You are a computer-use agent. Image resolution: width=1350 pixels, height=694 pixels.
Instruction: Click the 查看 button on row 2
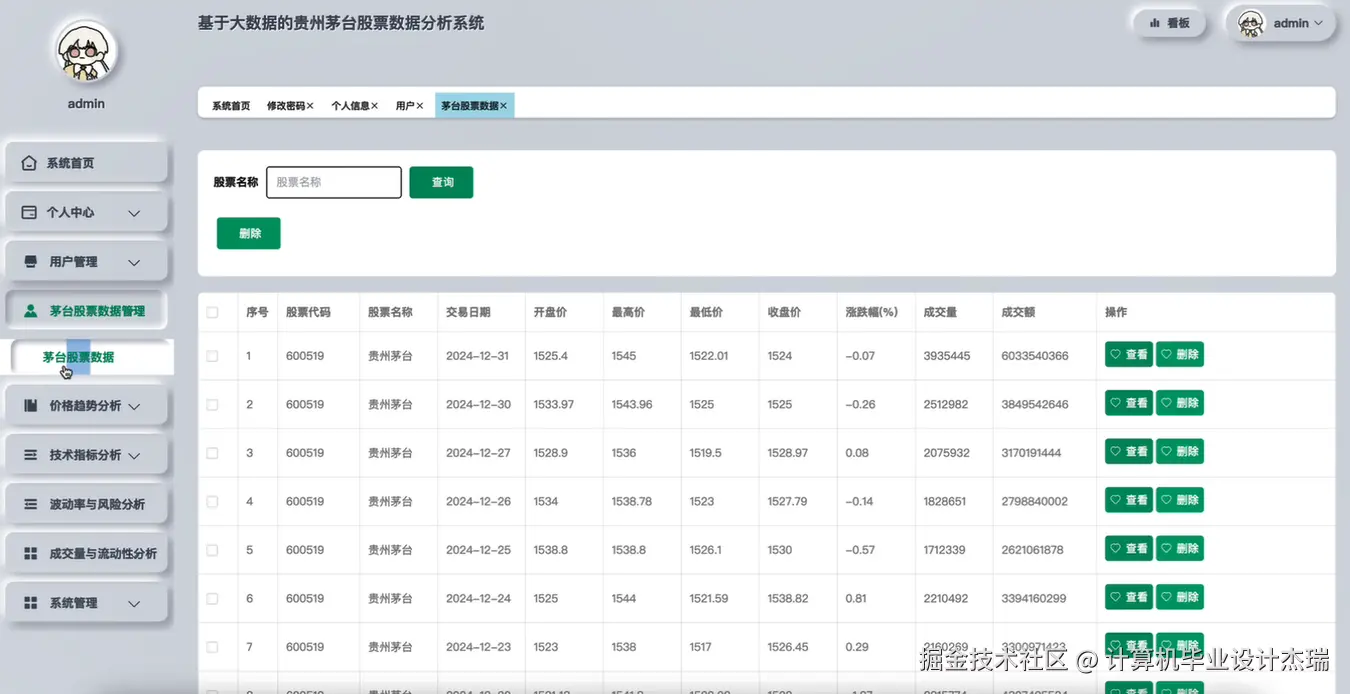pyautogui.click(x=1128, y=402)
